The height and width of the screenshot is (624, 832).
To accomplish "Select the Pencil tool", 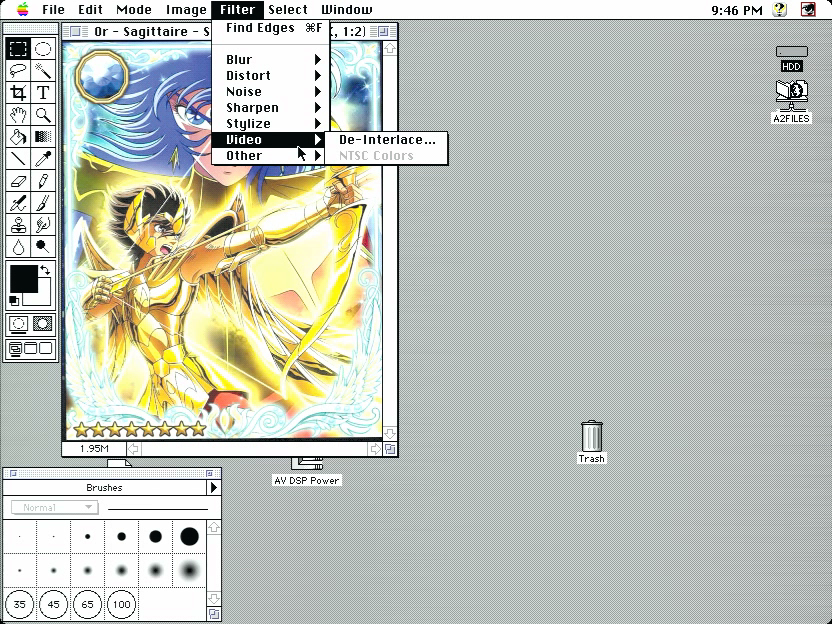I will (43, 181).
